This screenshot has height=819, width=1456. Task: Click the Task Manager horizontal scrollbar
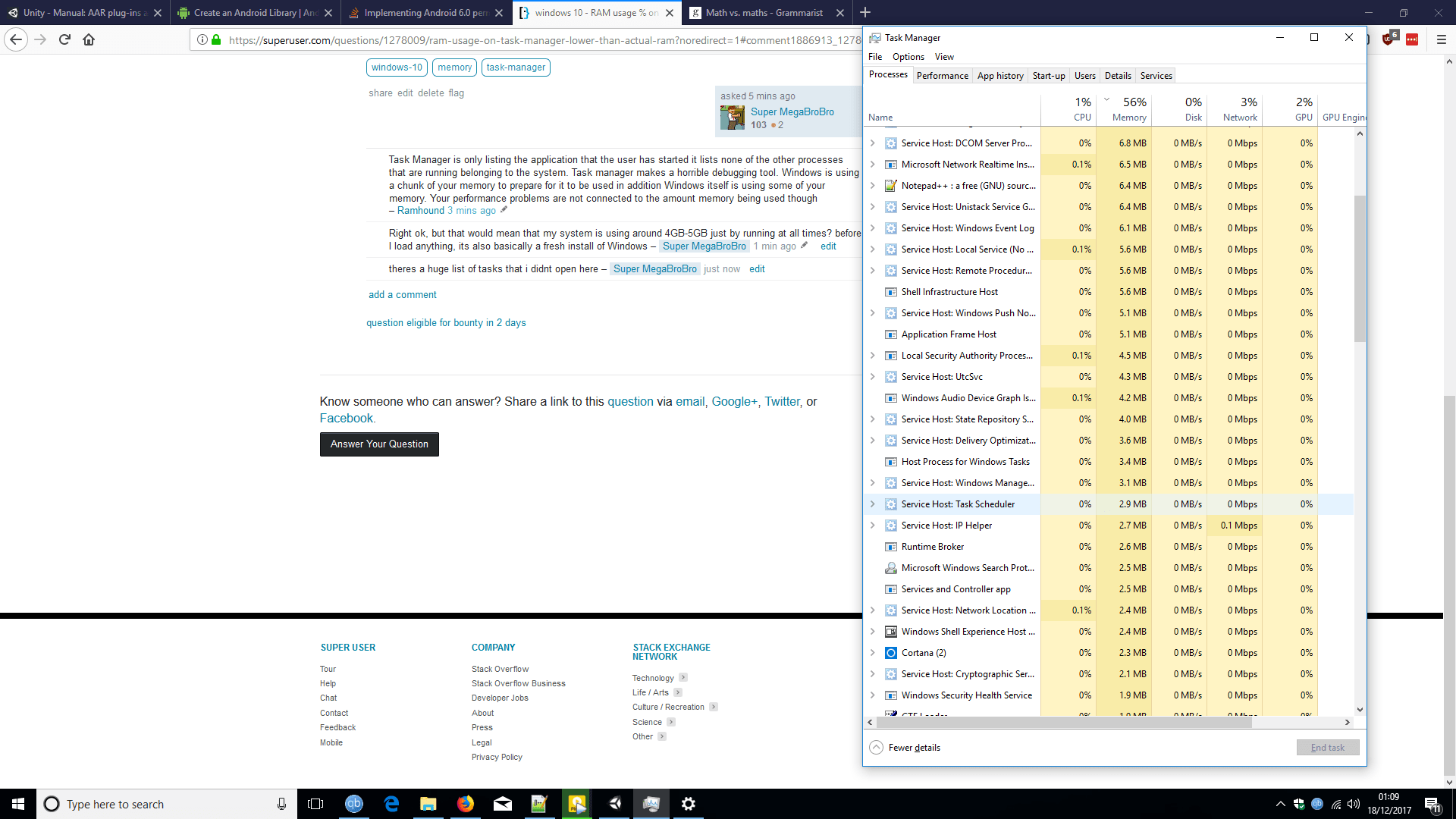(x=1062, y=723)
